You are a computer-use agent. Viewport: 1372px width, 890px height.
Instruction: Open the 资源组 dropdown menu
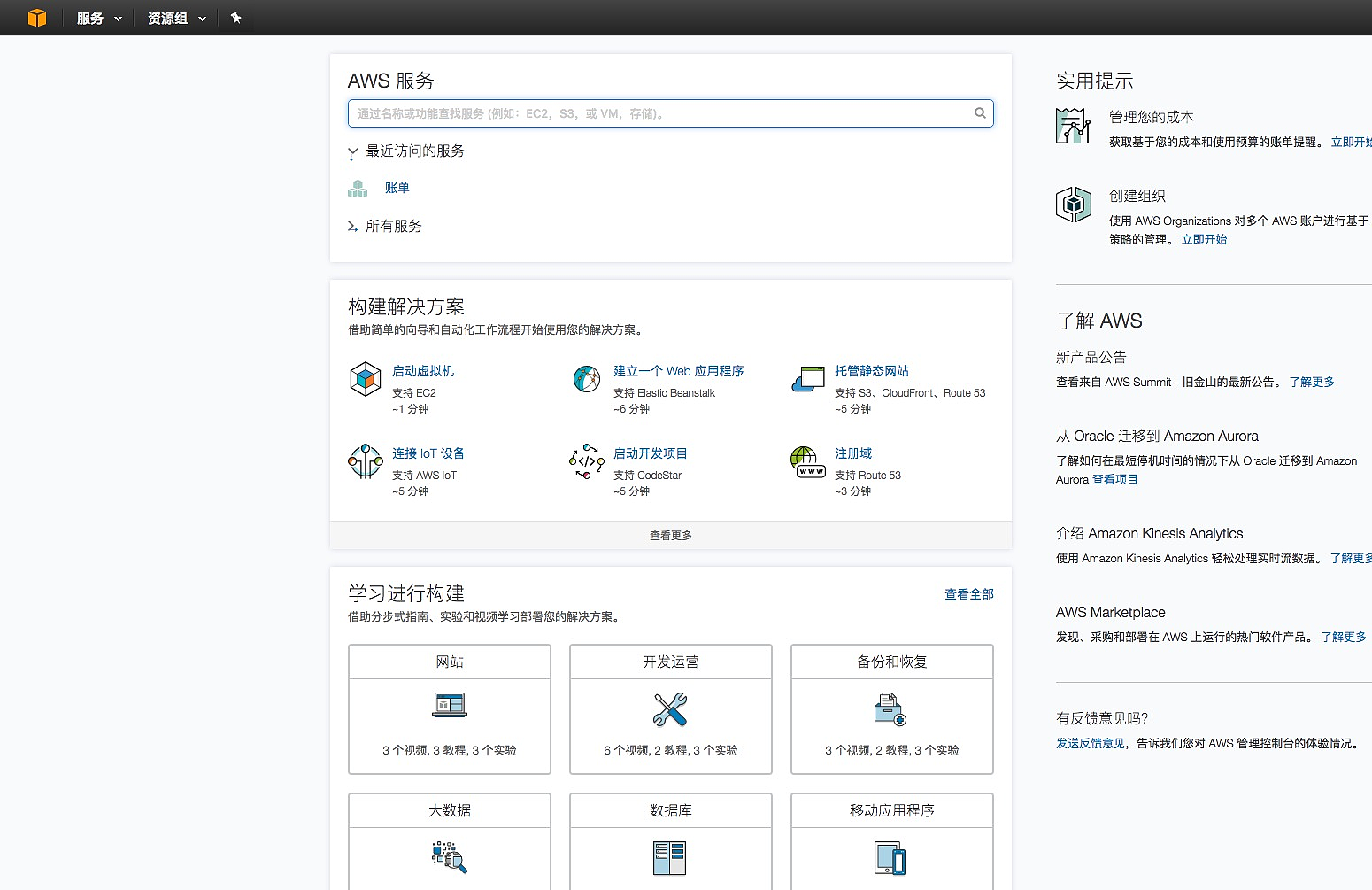[x=176, y=18]
